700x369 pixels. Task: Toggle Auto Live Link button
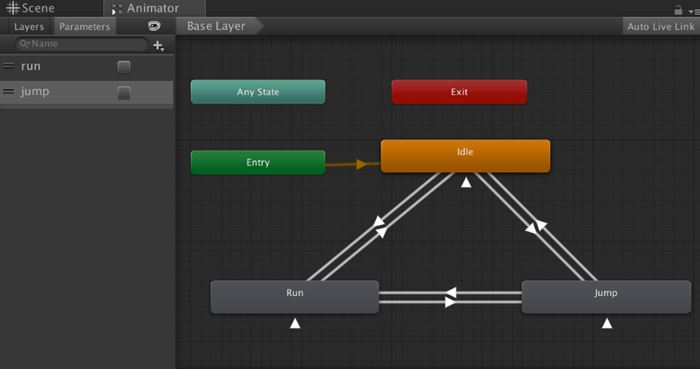pos(661,27)
